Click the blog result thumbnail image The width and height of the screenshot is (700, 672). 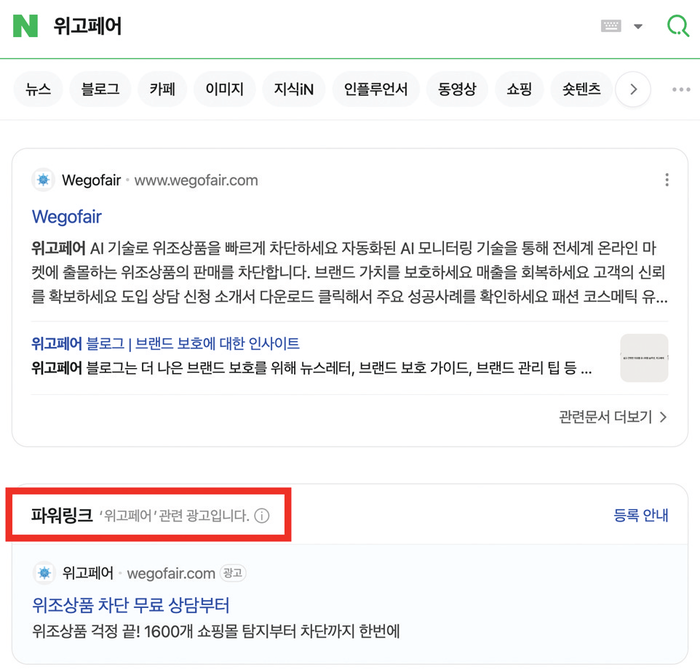[x=644, y=357]
